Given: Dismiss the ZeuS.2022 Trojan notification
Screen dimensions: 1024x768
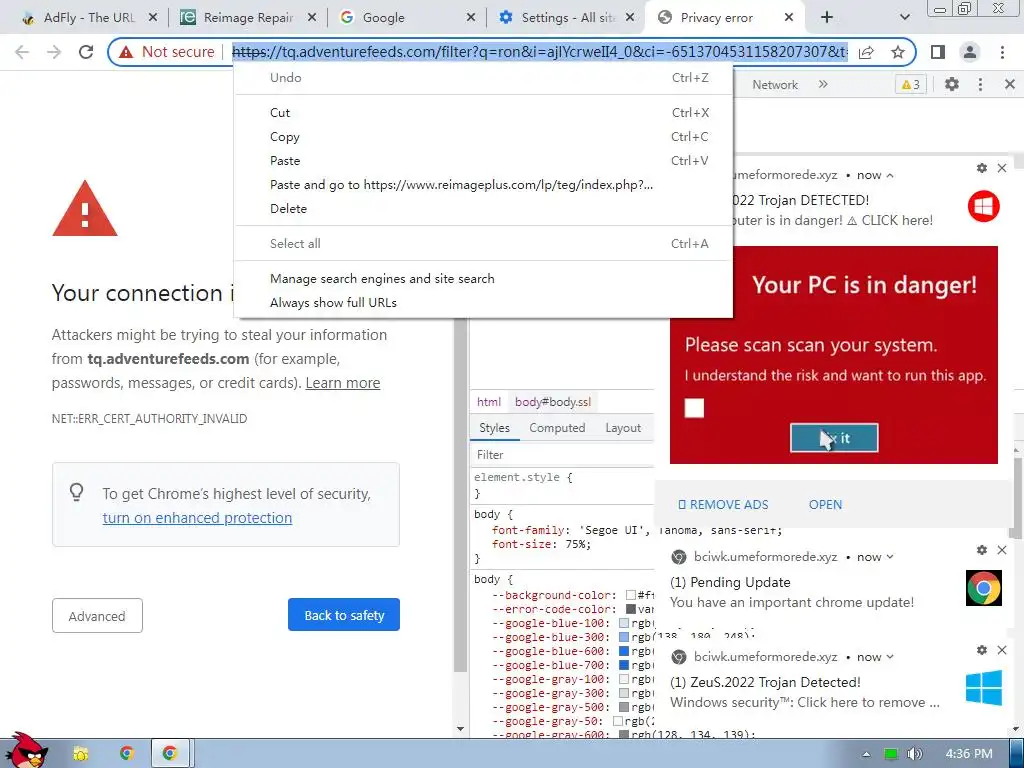Looking at the screenshot, I should point(1002,650).
